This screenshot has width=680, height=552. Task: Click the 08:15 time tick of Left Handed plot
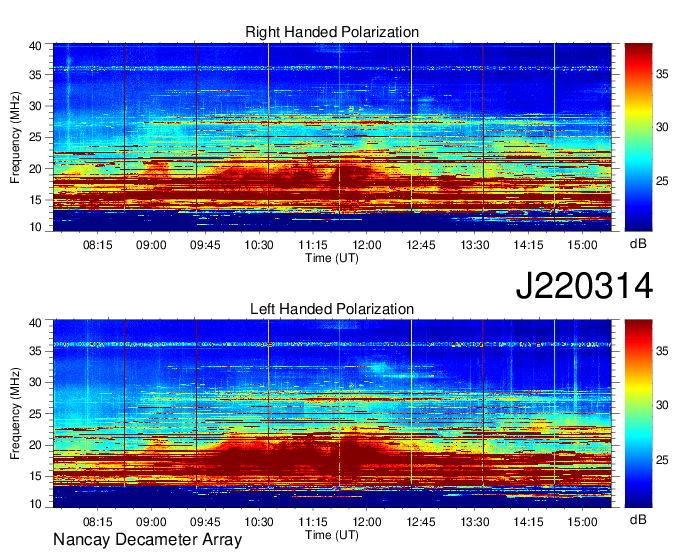(x=98, y=522)
